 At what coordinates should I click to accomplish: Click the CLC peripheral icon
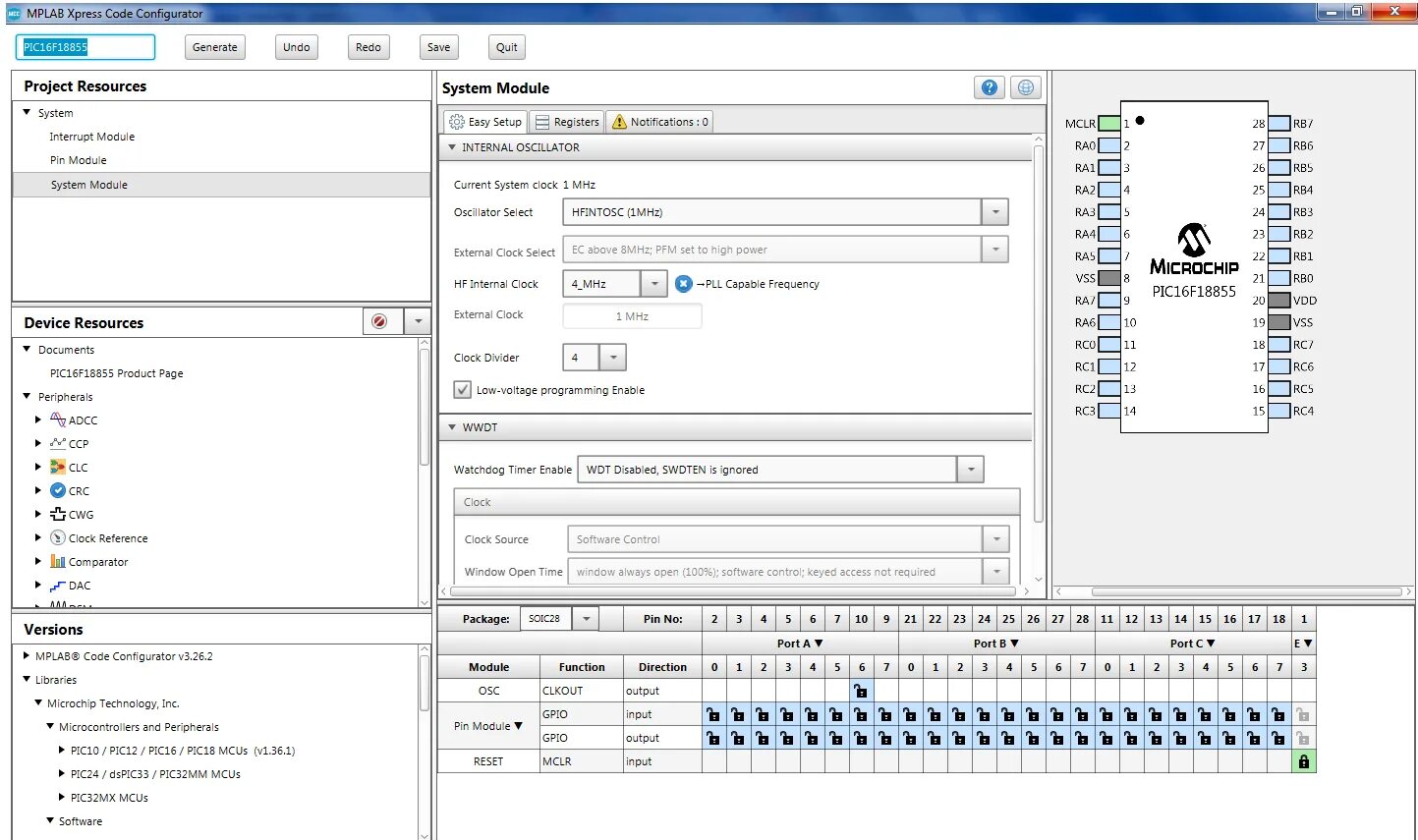58,467
